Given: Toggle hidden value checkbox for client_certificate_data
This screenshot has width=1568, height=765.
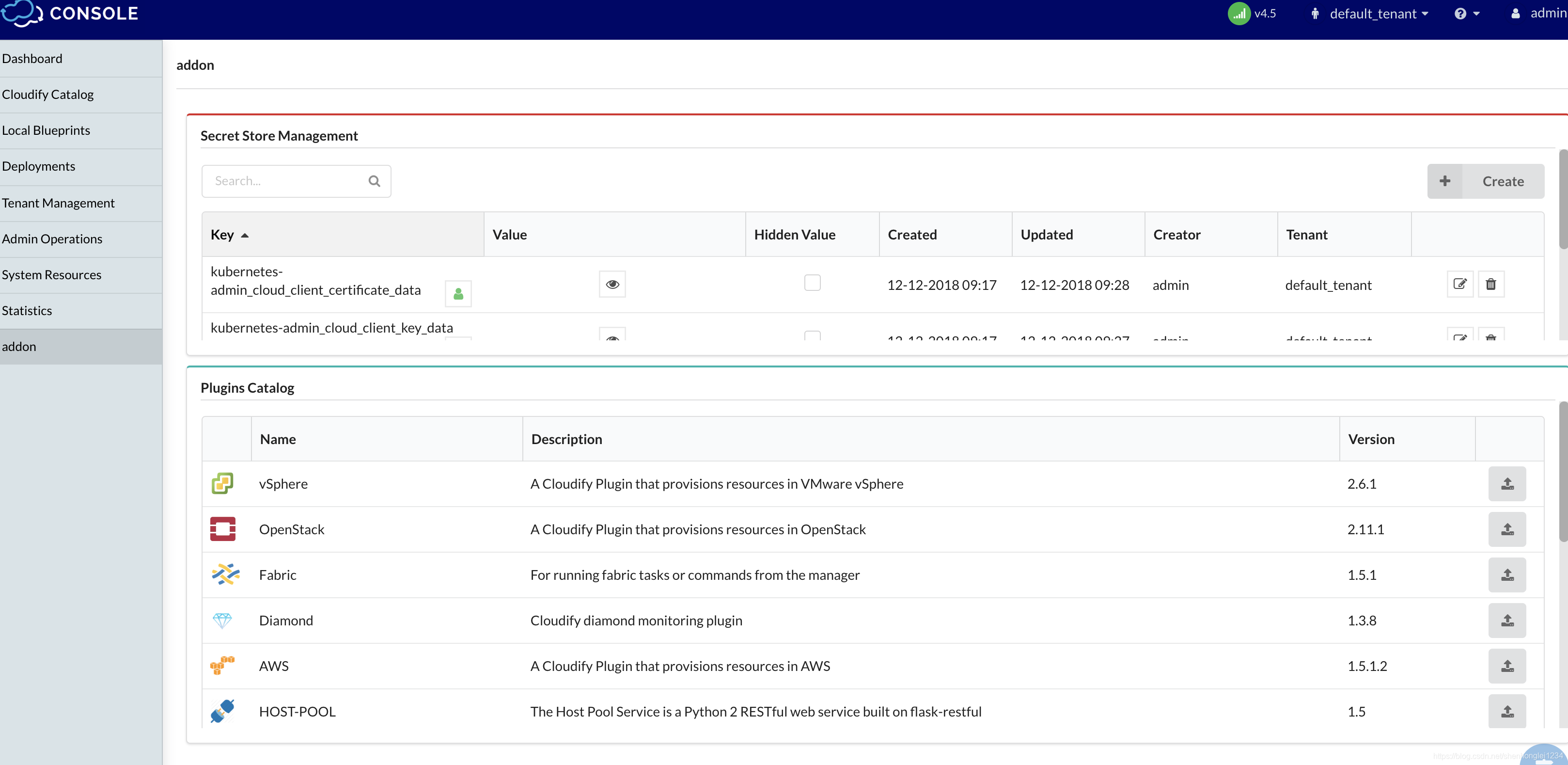Looking at the screenshot, I should click(x=812, y=283).
